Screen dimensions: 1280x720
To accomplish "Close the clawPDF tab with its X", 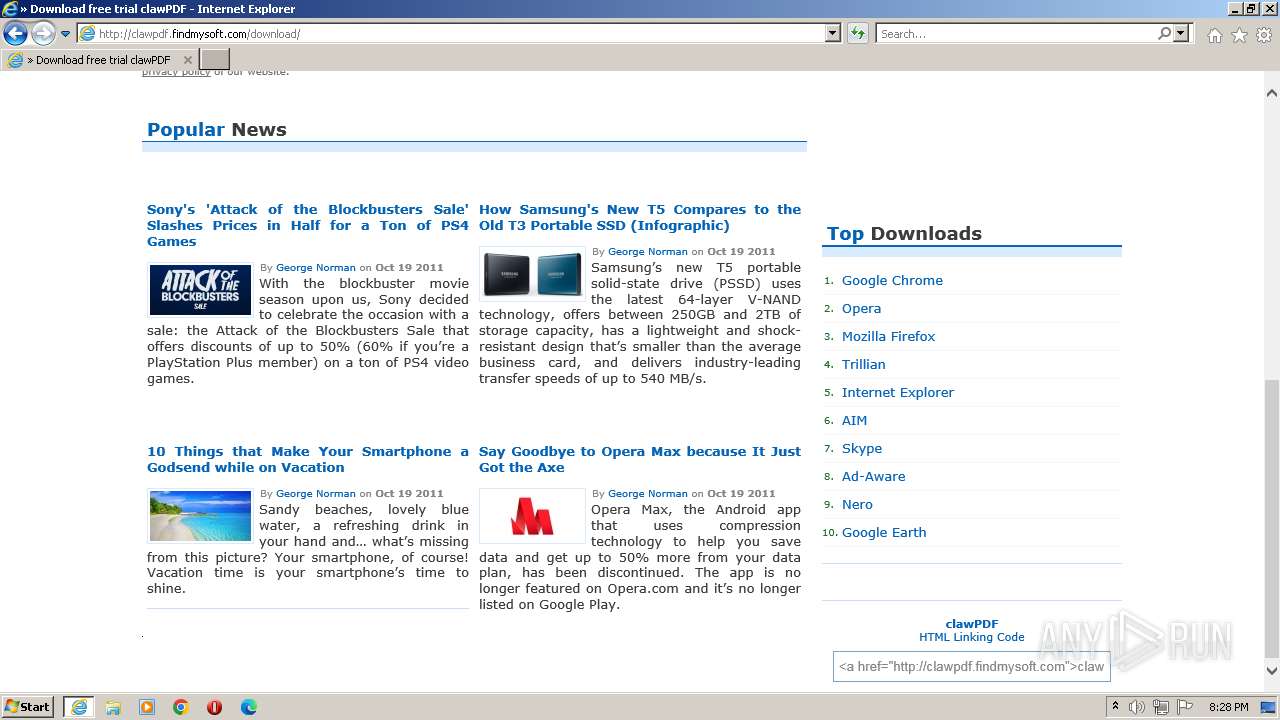I will click(188, 60).
